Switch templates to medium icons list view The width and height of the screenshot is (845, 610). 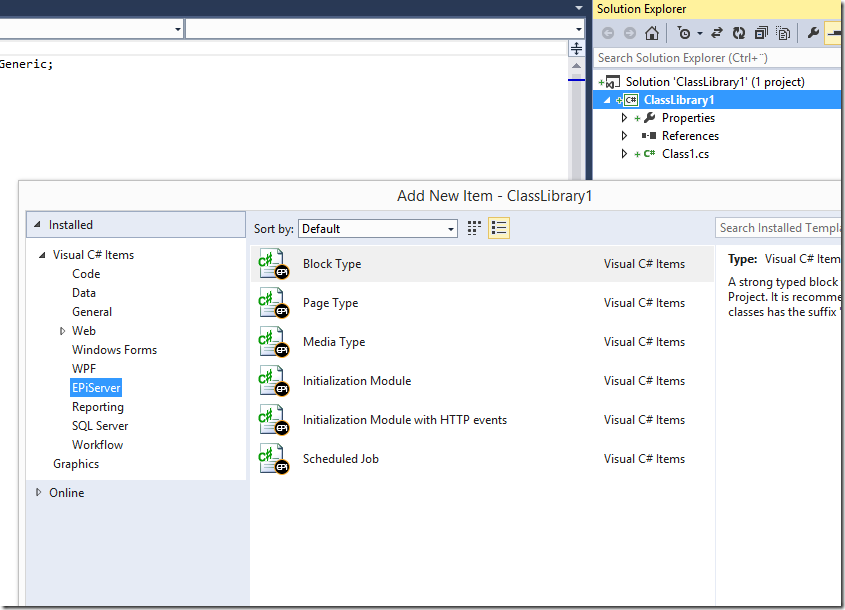click(x=498, y=228)
